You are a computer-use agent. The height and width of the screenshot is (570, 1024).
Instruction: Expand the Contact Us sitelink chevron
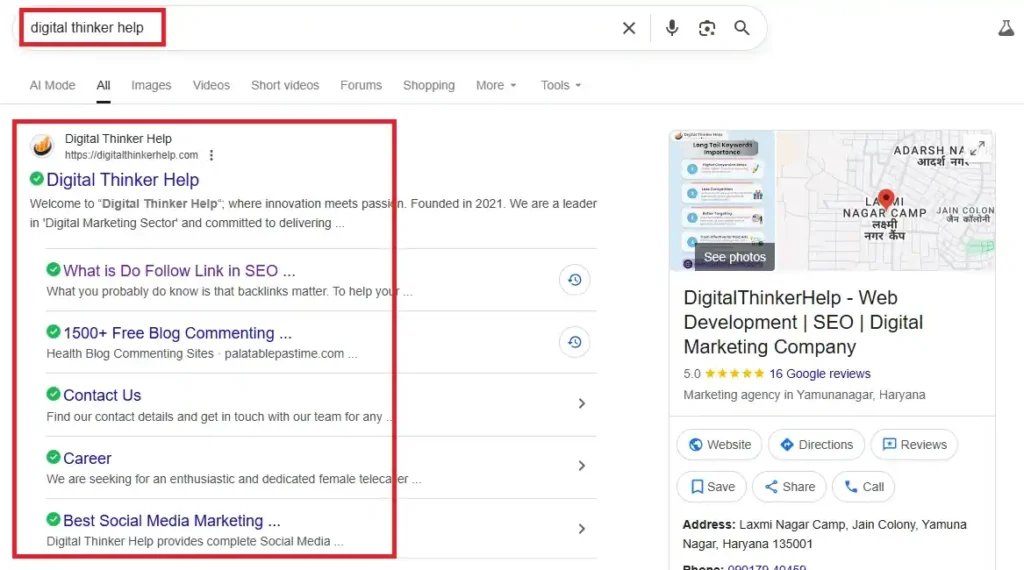[x=581, y=404]
